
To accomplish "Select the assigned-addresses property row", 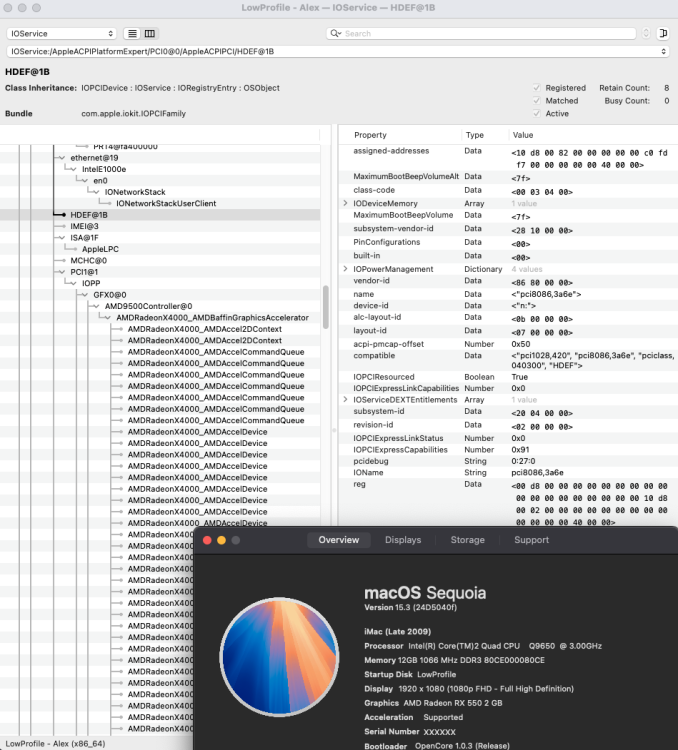I will pos(508,158).
